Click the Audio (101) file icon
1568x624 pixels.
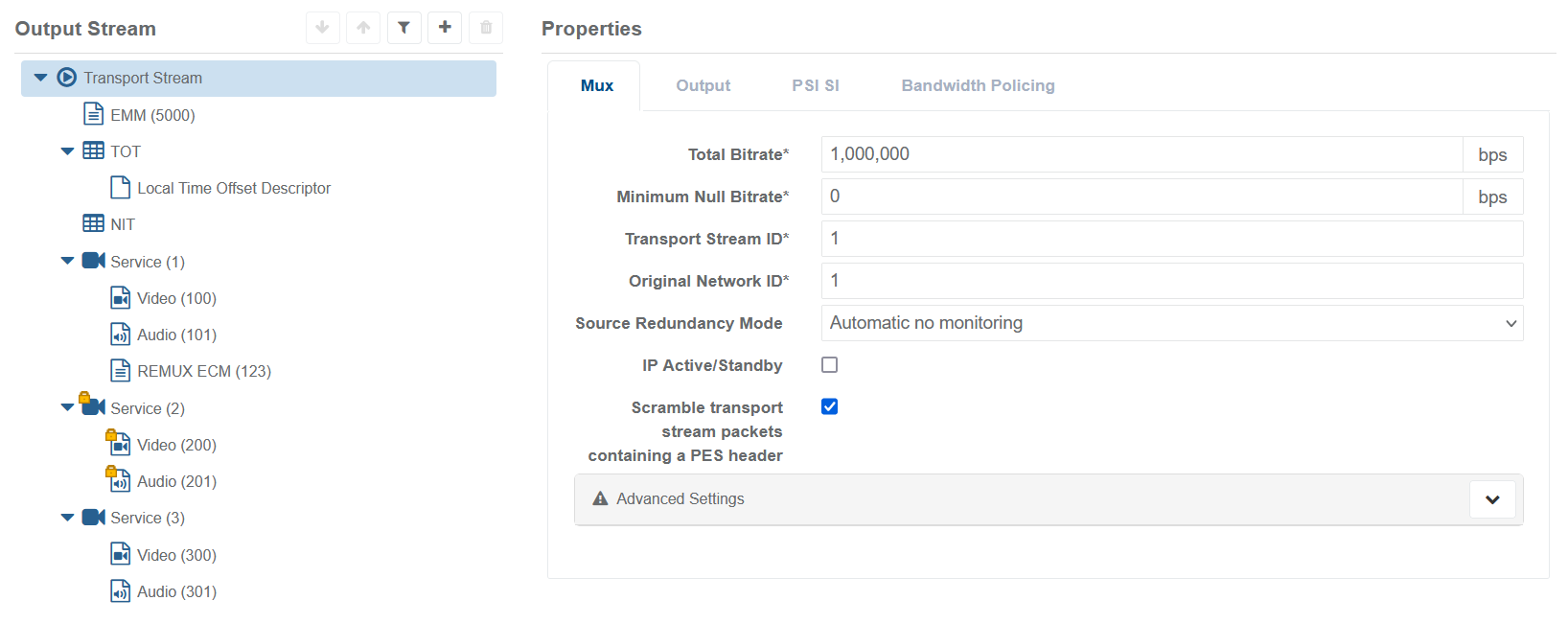(x=120, y=335)
